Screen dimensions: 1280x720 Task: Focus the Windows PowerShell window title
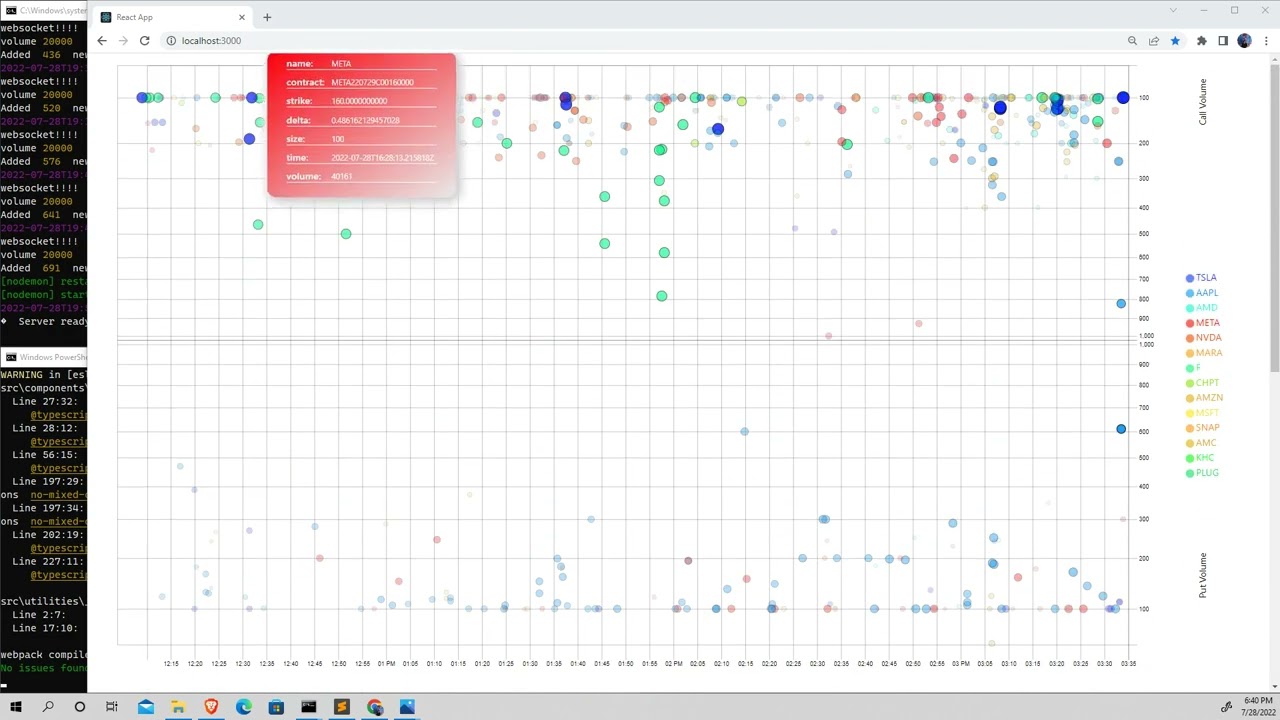tap(53, 357)
